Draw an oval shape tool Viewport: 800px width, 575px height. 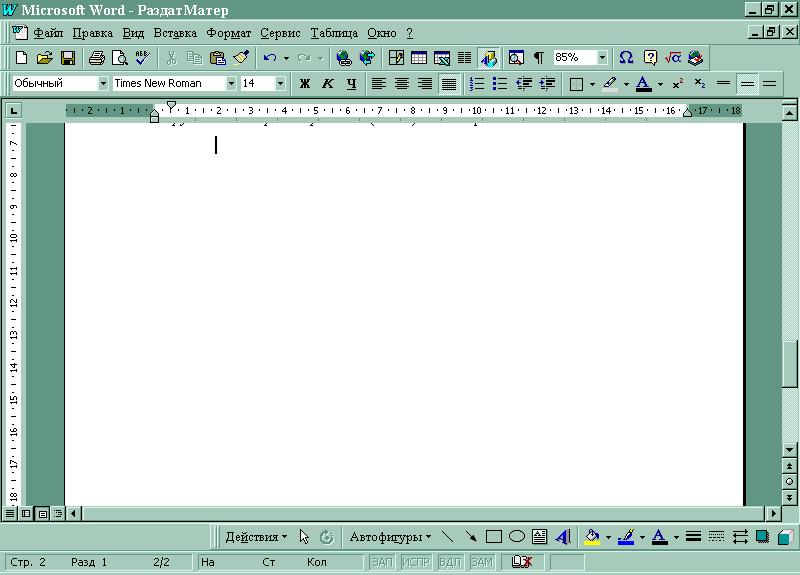(517, 537)
